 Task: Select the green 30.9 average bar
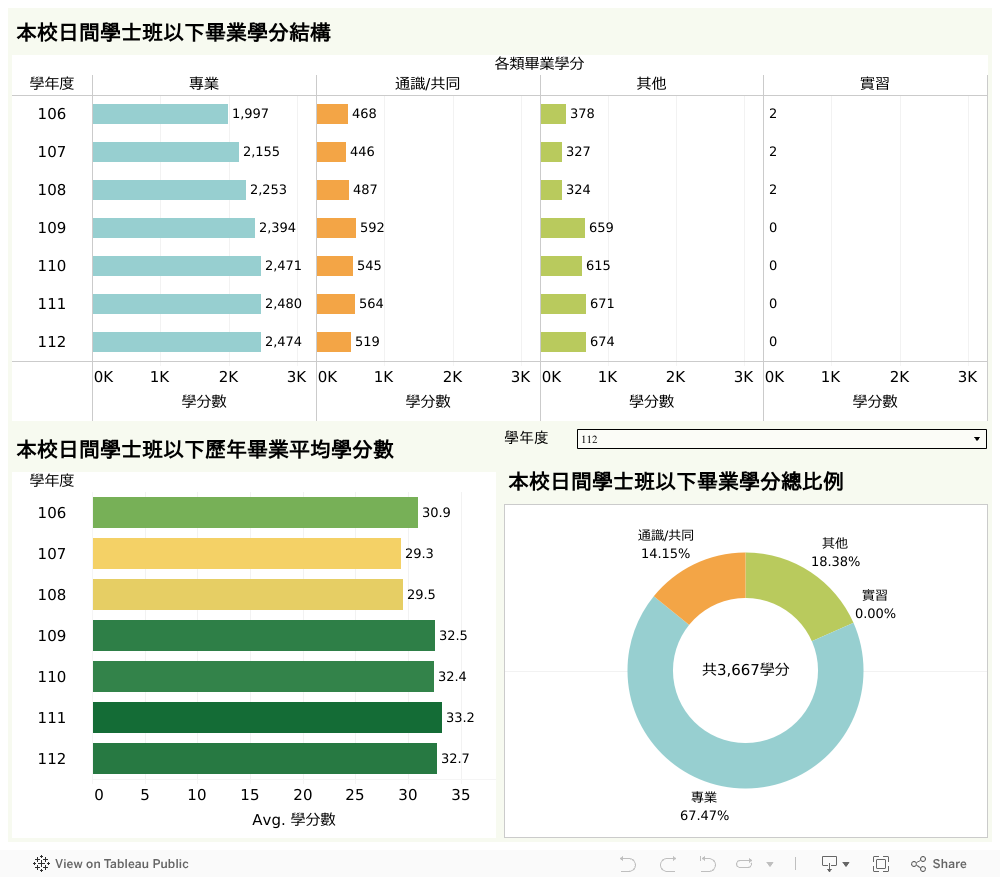click(x=255, y=513)
